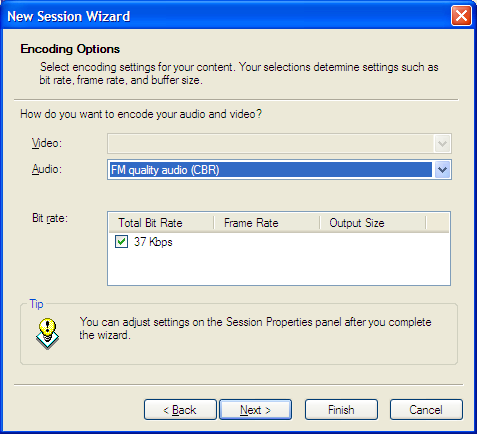Click the Audio field label
The width and height of the screenshot is (477, 434).
(x=47, y=169)
